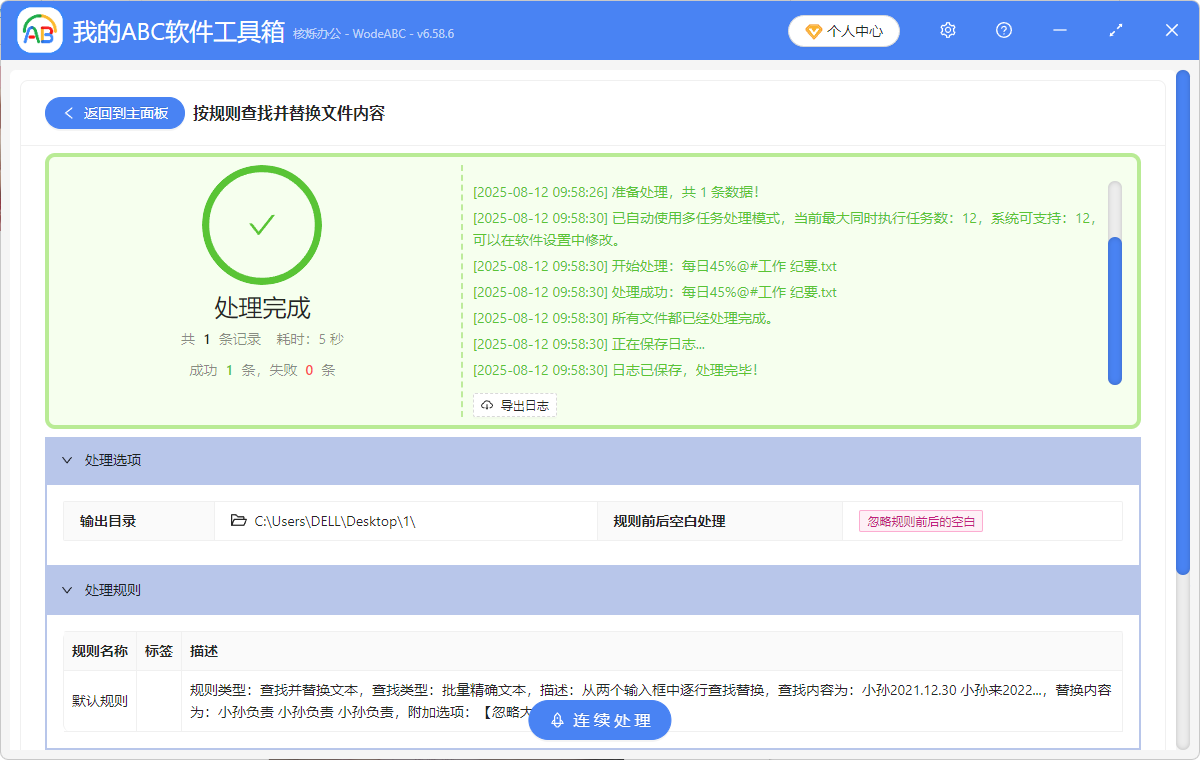Return to main panel with 返回到主面板
Image resolution: width=1200 pixels, height=760 pixels.
point(114,112)
